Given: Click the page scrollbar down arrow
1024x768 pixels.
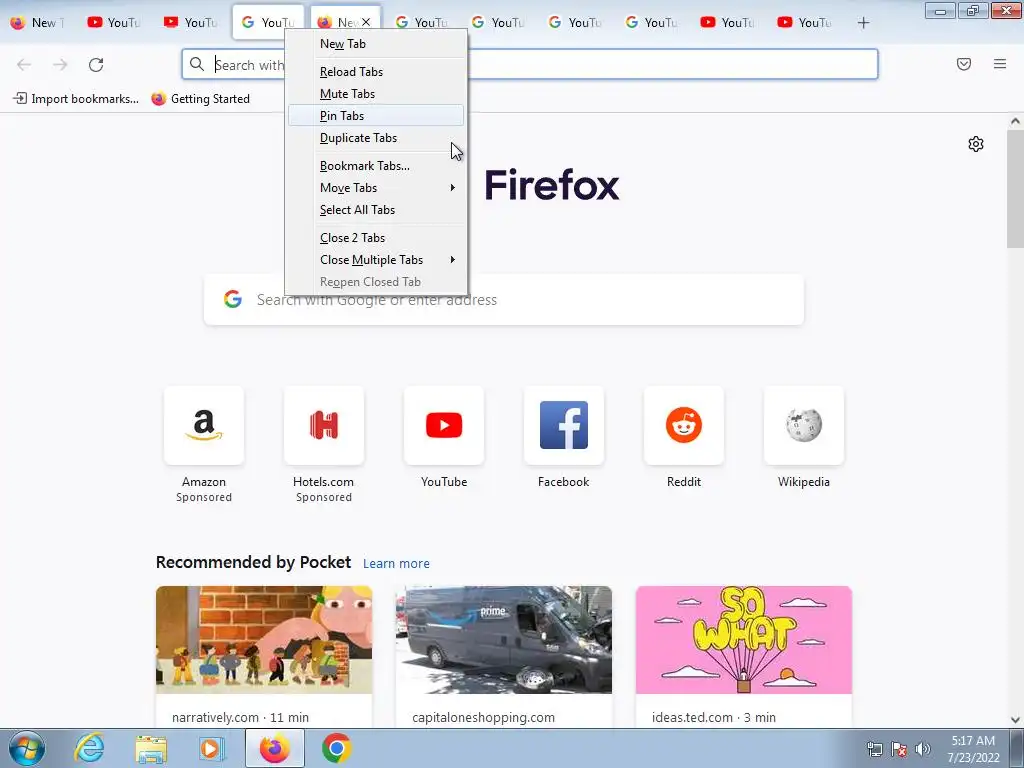Looking at the screenshot, I should (x=1015, y=720).
